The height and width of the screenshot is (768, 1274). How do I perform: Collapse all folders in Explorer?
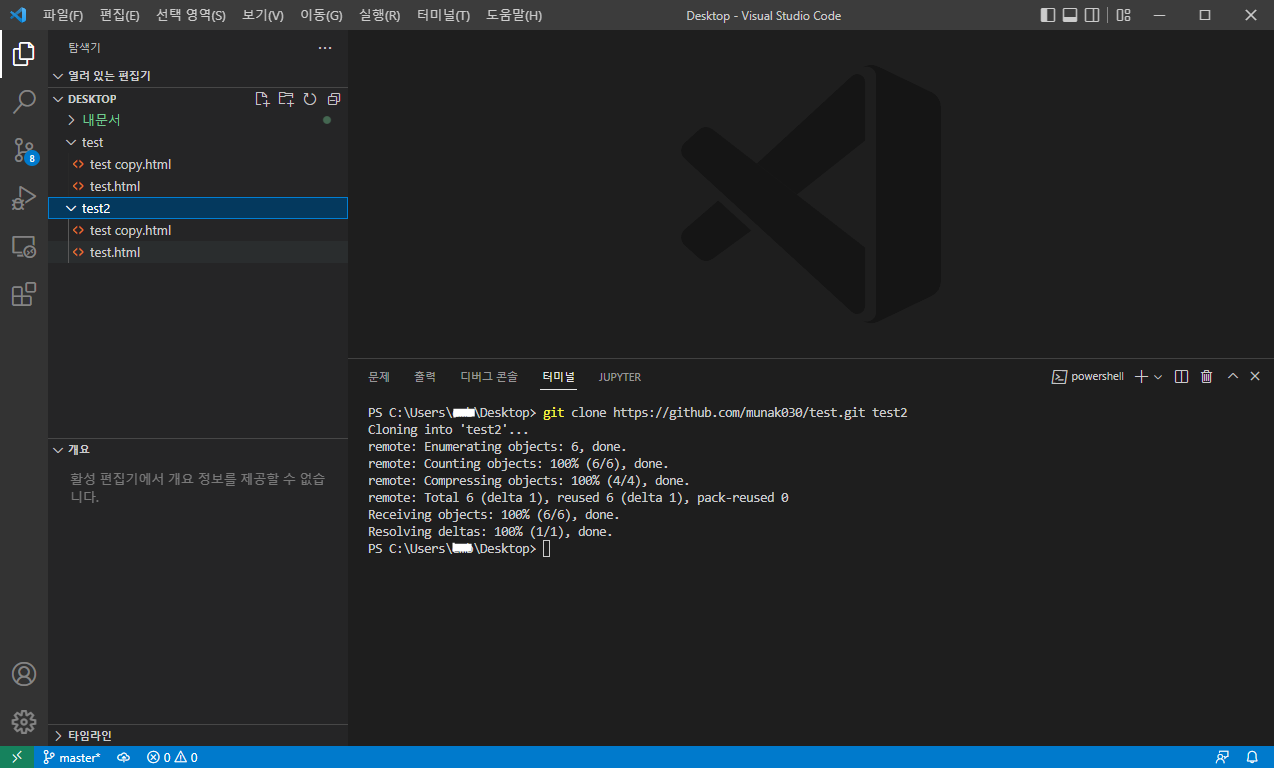pyautogui.click(x=334, y=99)
